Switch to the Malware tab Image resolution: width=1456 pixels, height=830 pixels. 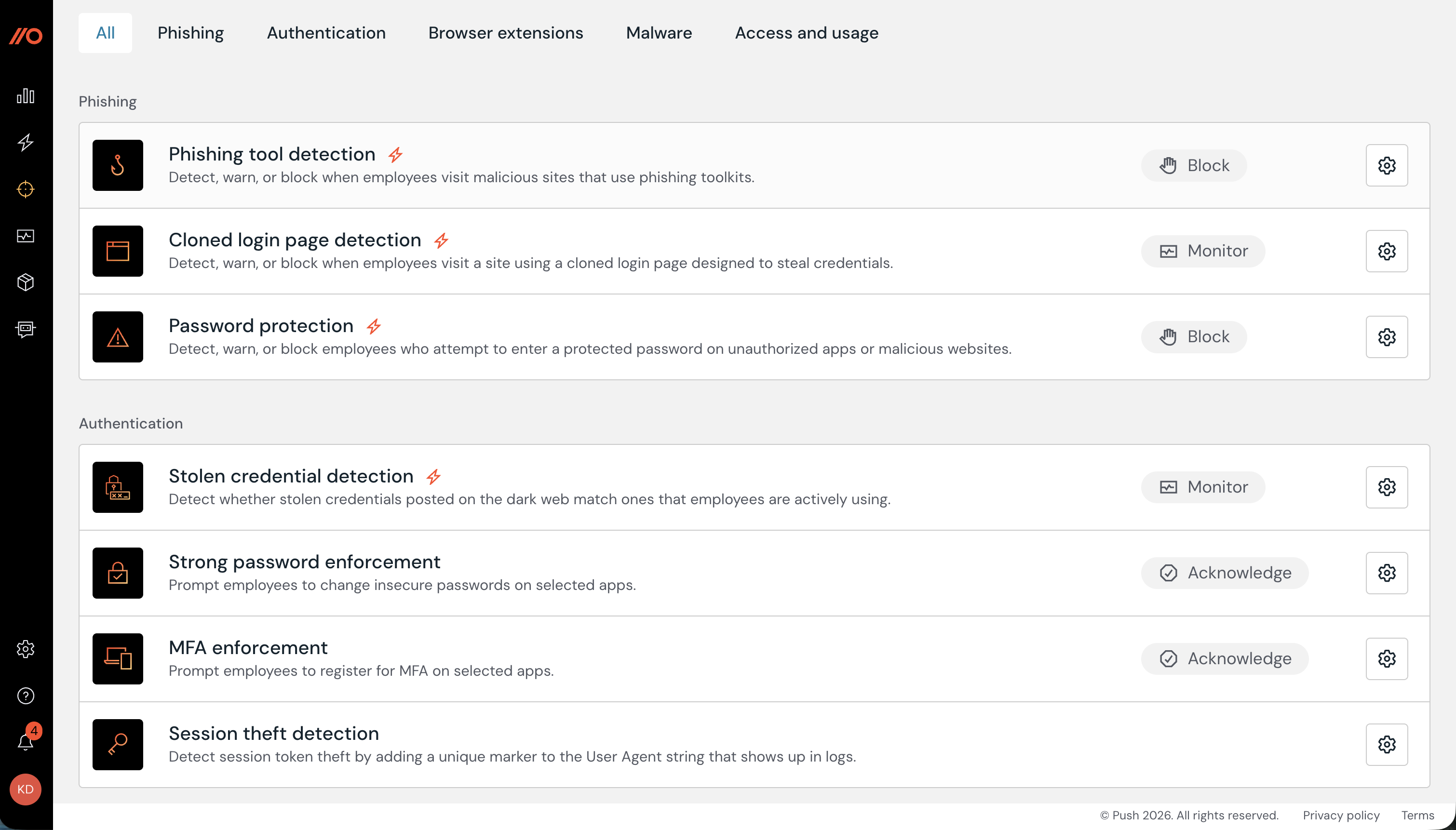(658, 32)
